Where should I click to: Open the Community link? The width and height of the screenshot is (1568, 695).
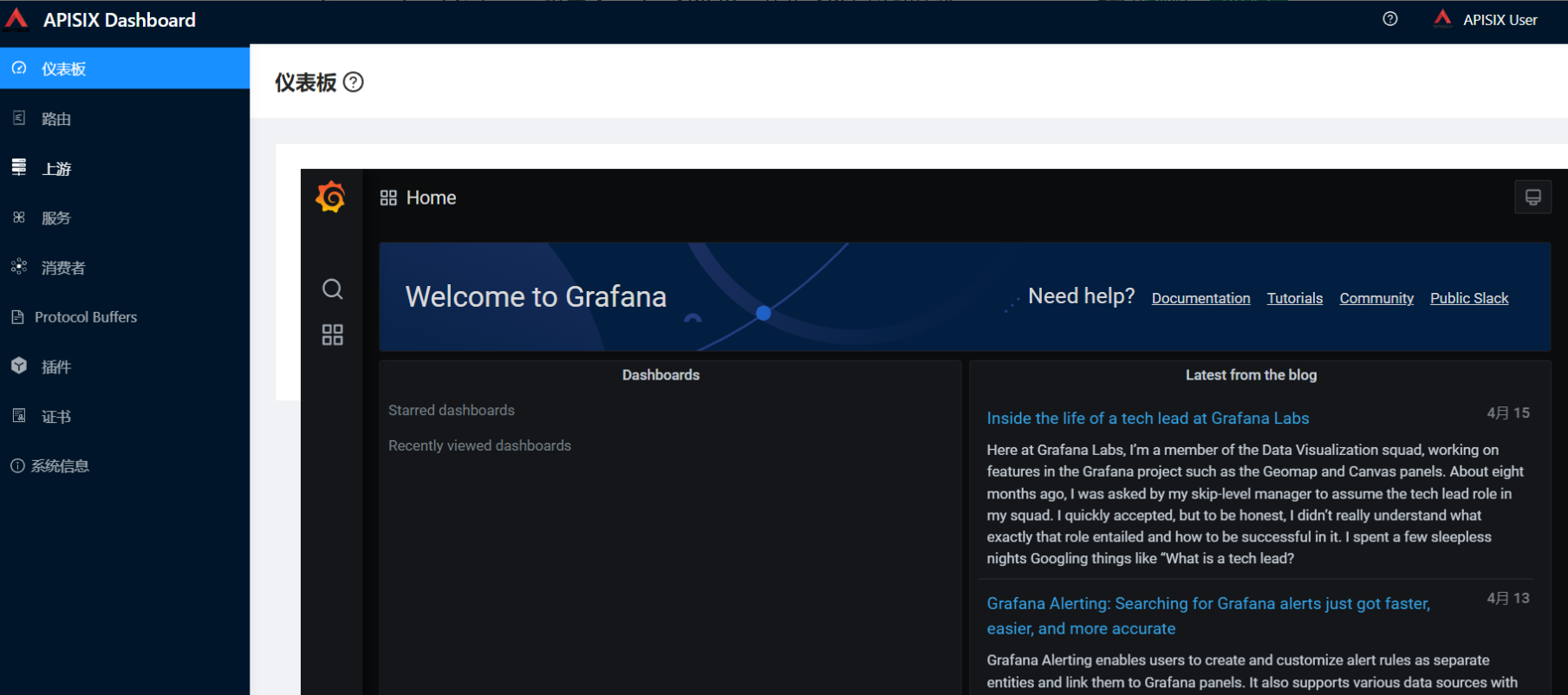(1376, 298)
